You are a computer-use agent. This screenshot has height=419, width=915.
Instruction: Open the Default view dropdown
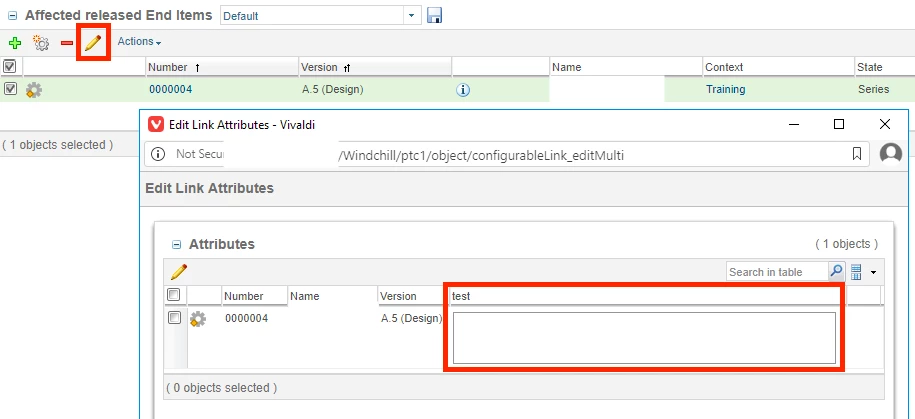(x=412, y=16)
